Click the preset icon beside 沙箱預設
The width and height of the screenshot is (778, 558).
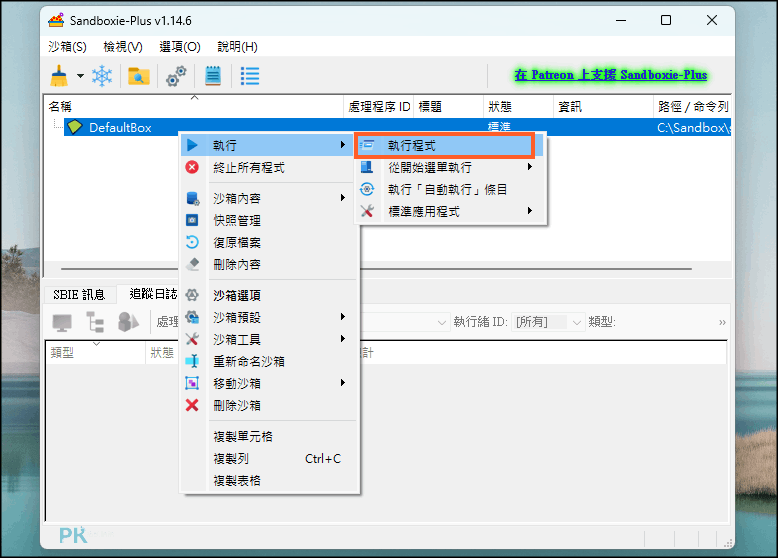193,317
